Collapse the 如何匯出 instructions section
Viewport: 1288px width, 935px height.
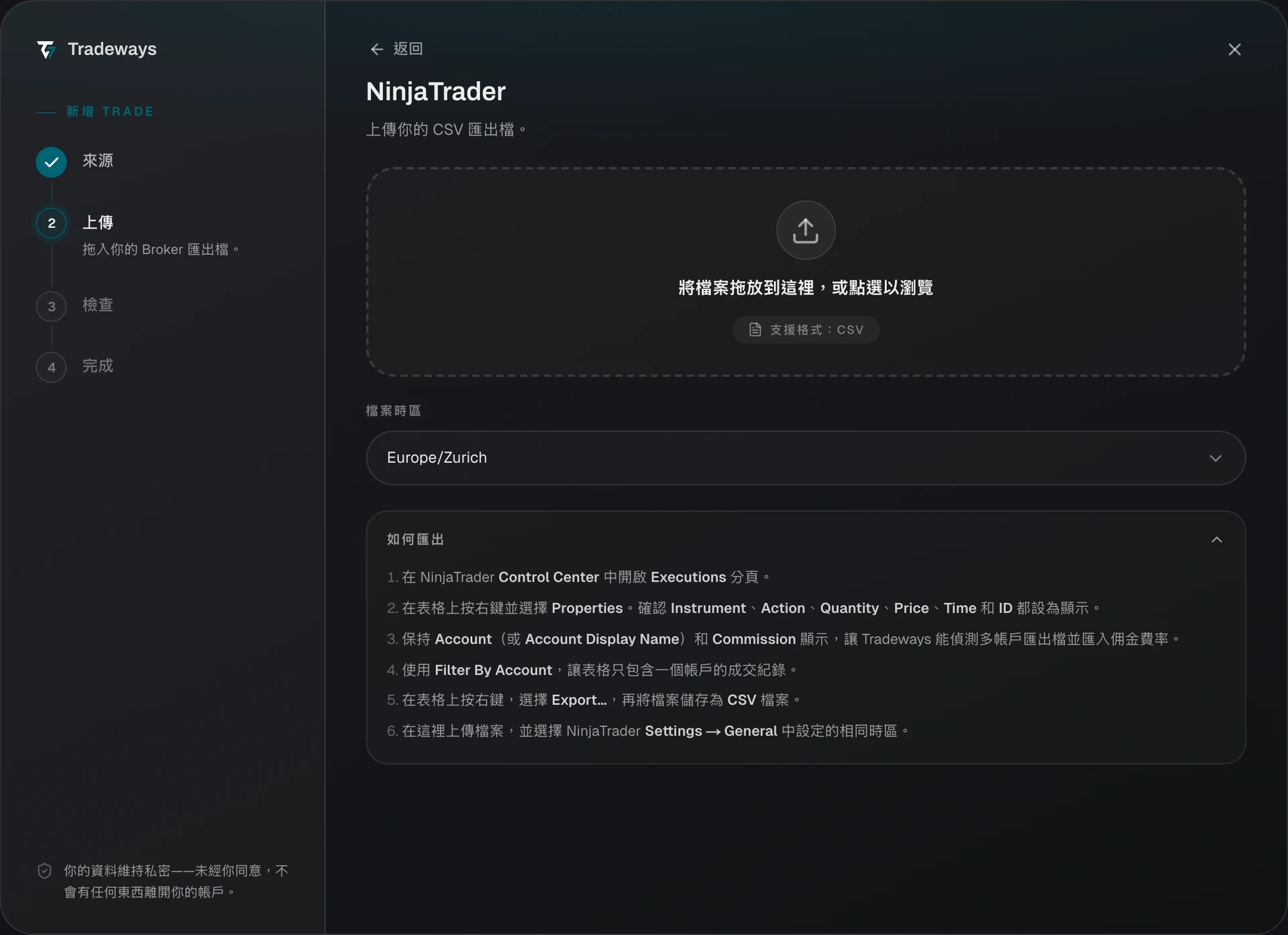click(x=1217, y=540)
